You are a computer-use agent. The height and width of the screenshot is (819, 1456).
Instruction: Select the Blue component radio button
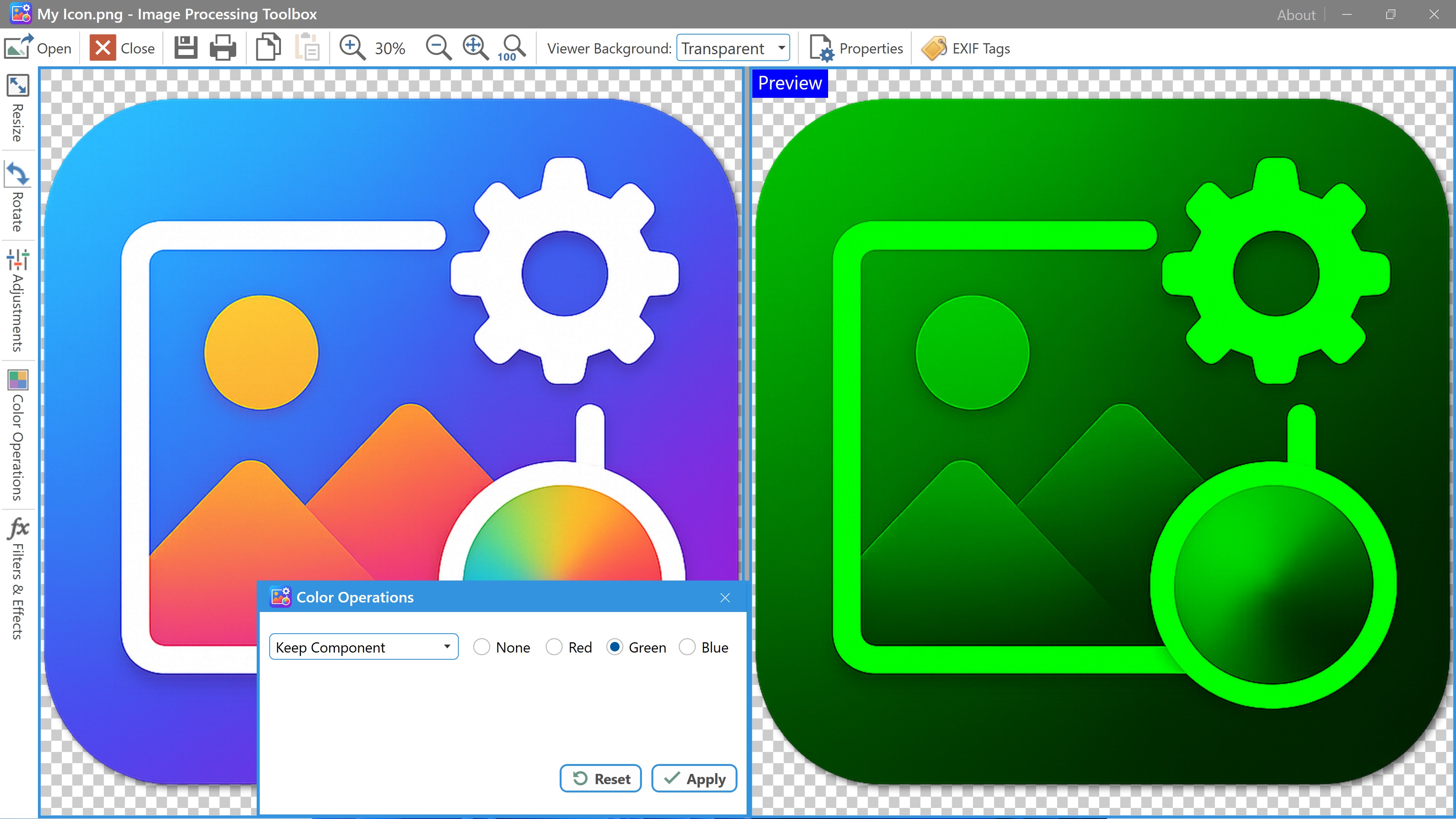point(687,647)
